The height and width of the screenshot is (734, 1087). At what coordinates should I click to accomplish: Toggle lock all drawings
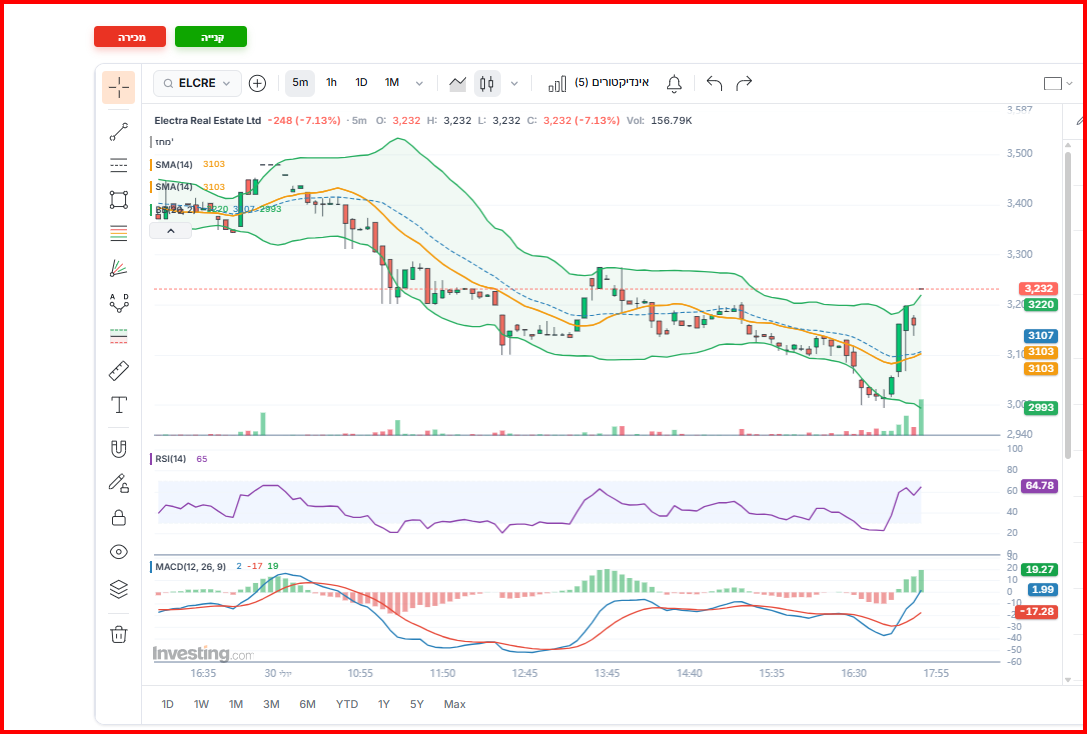[119, 517]
